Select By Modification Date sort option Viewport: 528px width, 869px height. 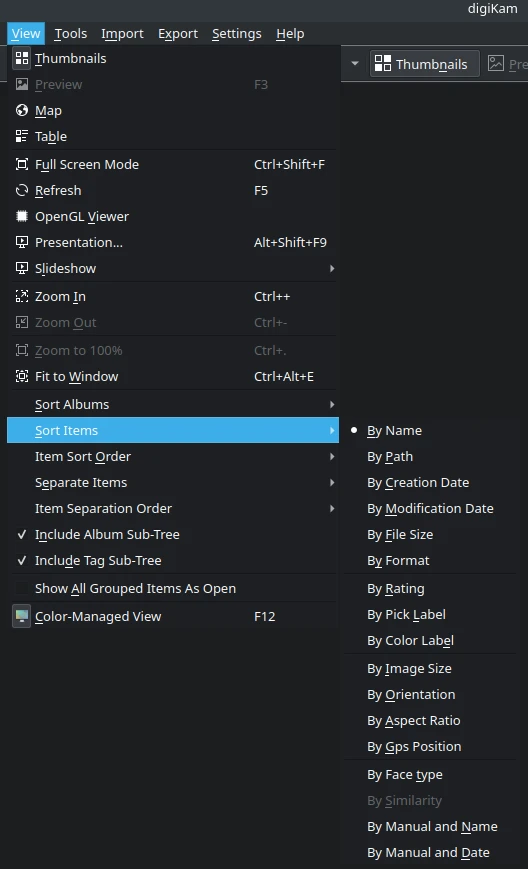430,509
